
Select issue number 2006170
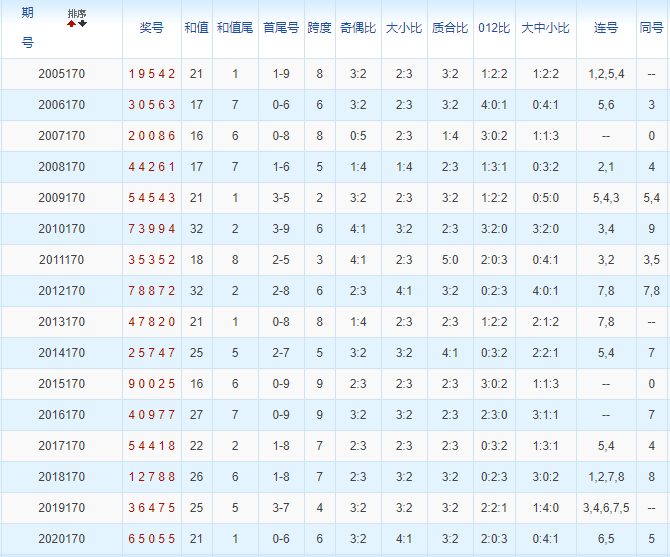(x=62, y=105)
